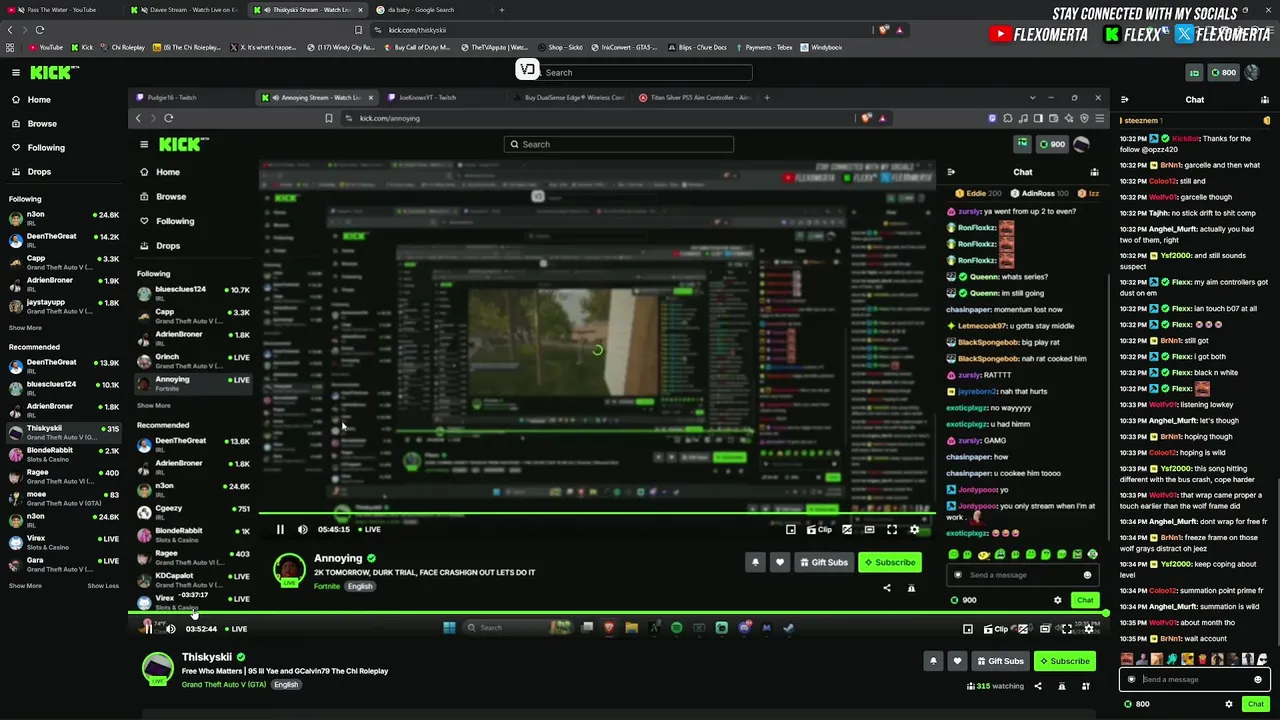Viewport: 1280px width, 720px height.
Task: Expand Show More under outer Recommended list
Action: click(26, 586)
